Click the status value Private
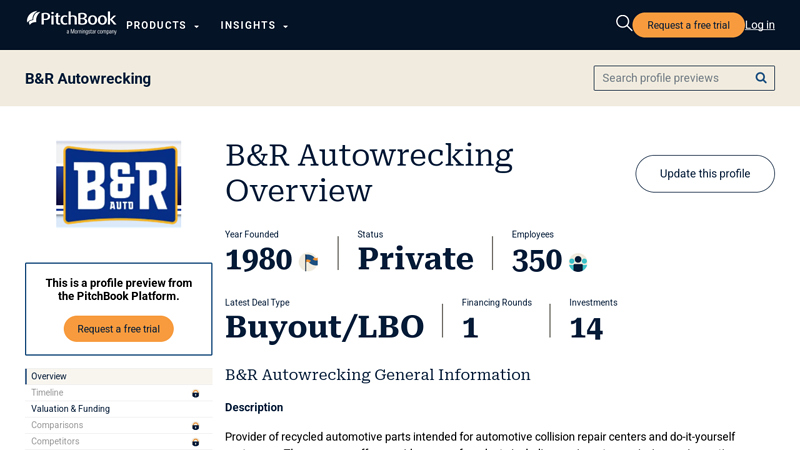This screenshot has height=450, width=800. click(x=416, y=259)
